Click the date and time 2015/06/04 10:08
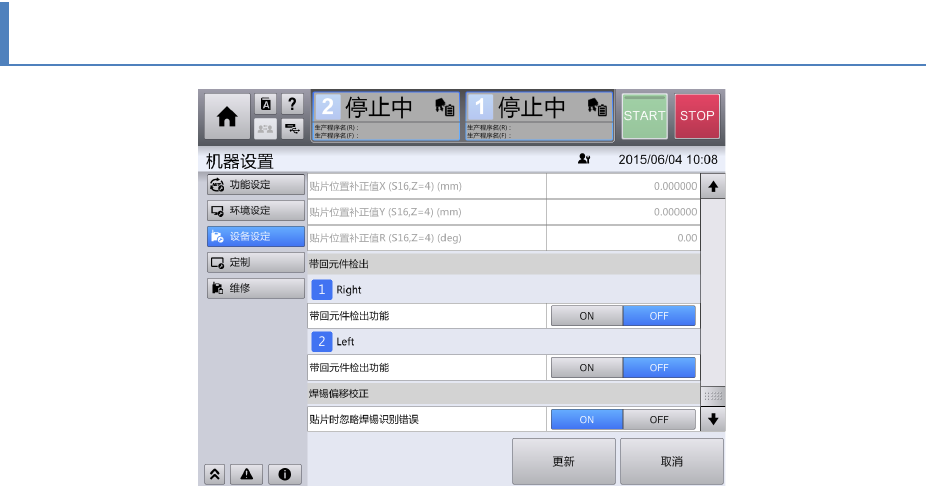The image size is (926, 486). [x=668, y=159]
